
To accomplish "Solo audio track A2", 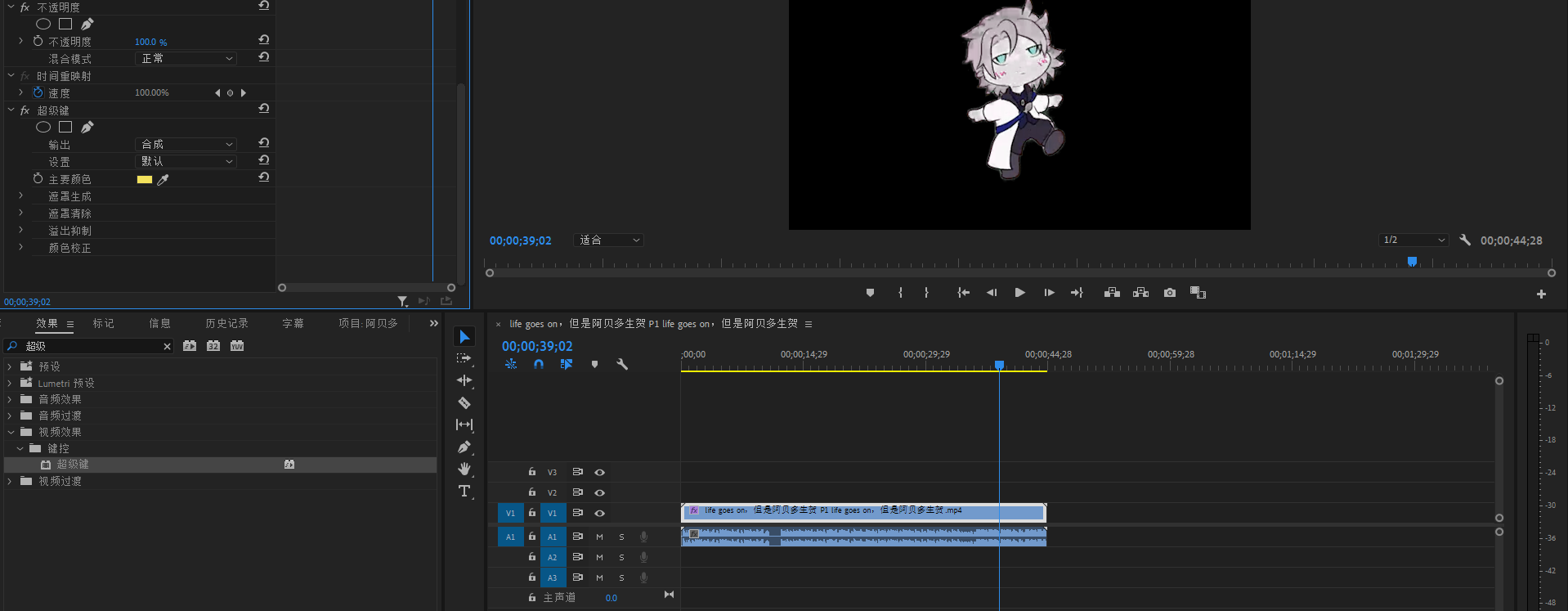I will pos(621,557).
